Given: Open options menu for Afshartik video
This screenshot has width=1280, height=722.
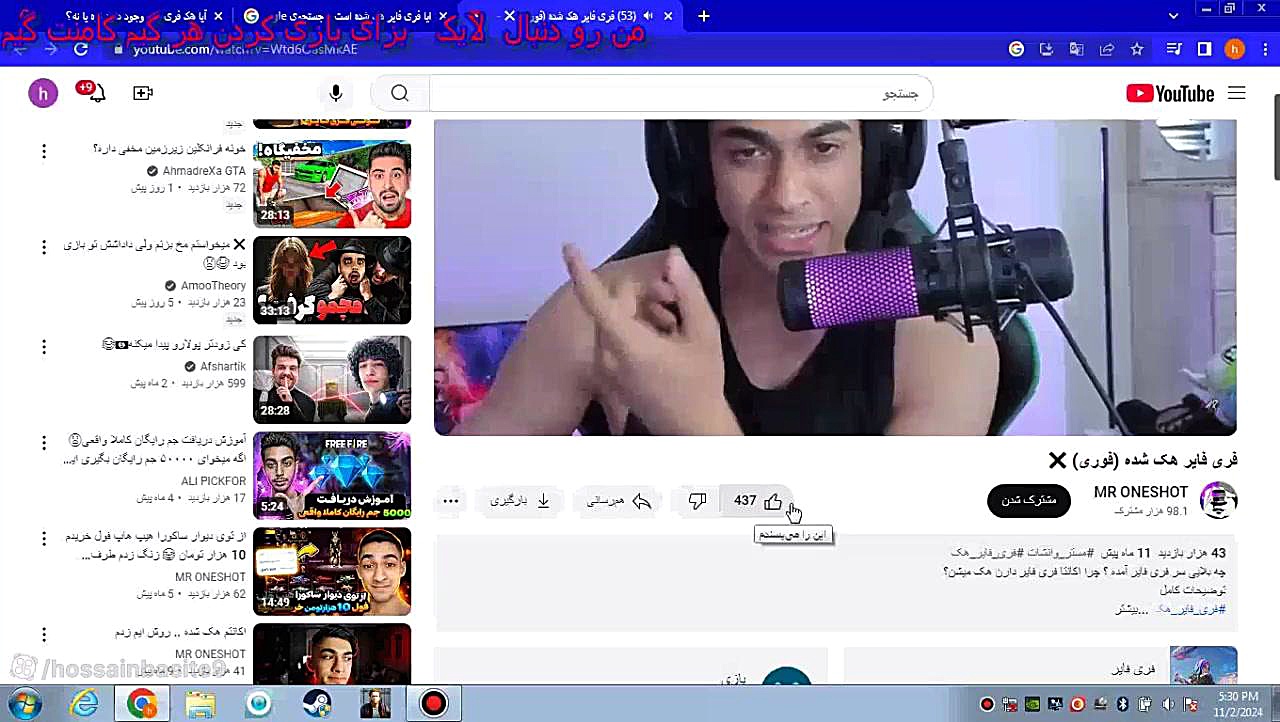Looking at the screenshot, I should [44, 347].
